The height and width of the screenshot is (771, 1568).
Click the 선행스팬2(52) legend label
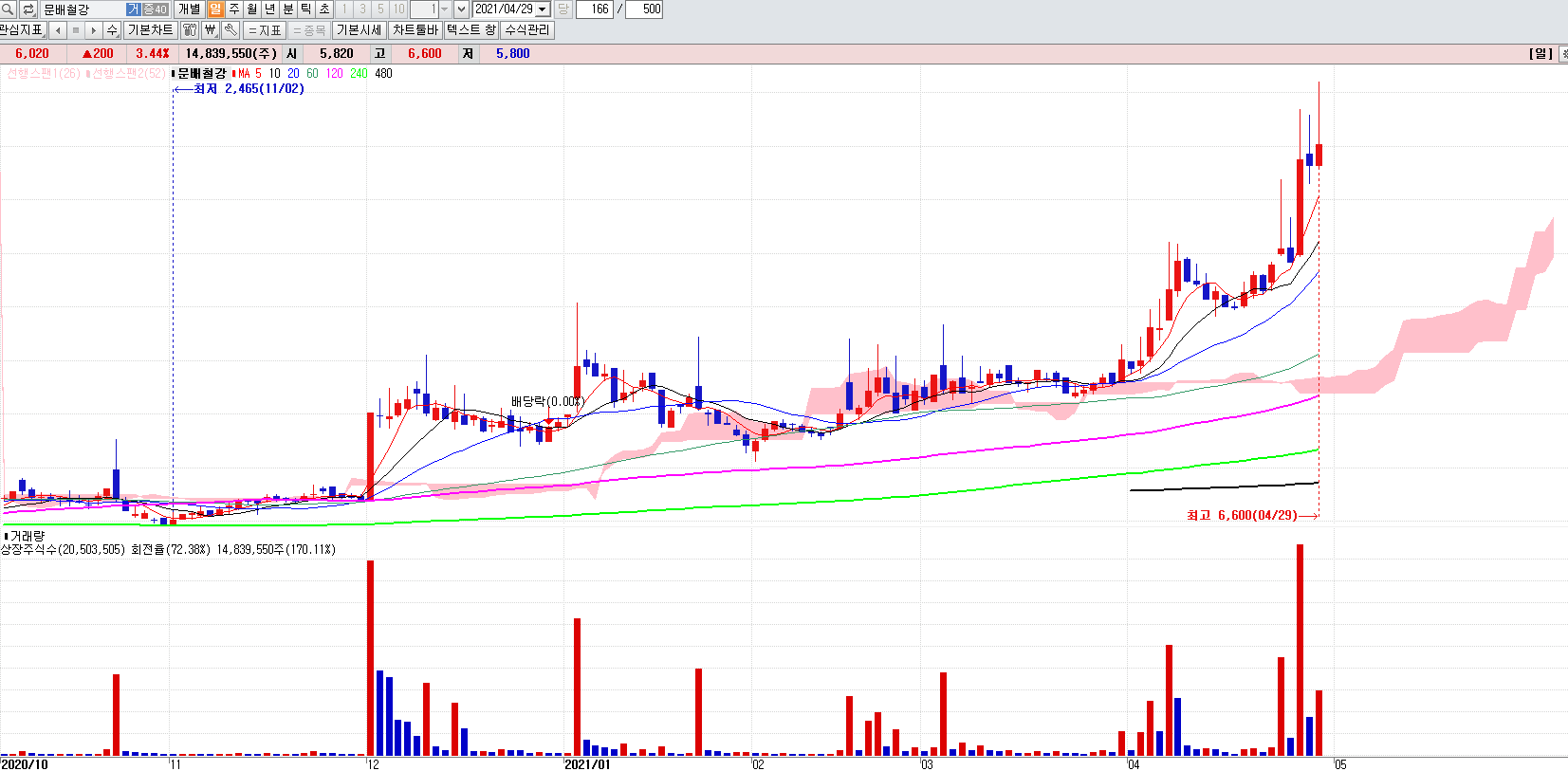[x=127, y=73]
